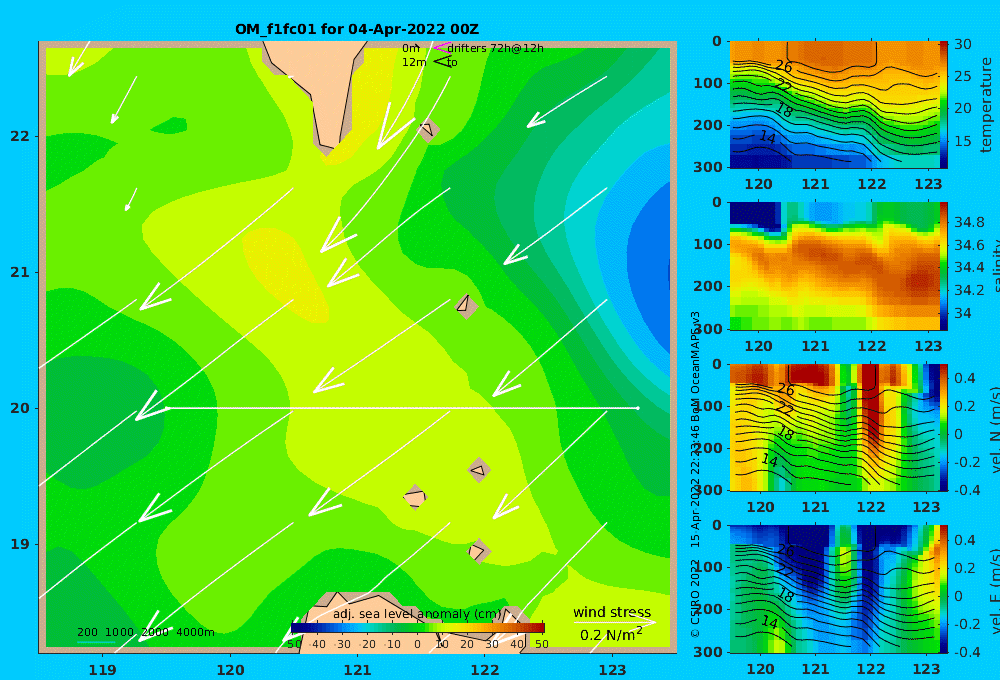Screen dimensions: 1000x680
Task: Click the vel. E colorbar
Action: pos(944,589)
